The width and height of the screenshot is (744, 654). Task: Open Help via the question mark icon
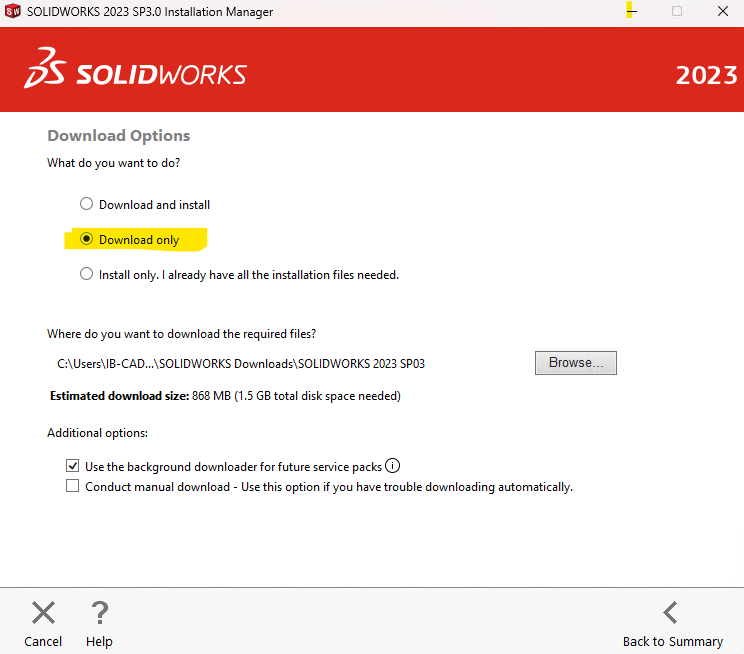[x=100, y=612]
